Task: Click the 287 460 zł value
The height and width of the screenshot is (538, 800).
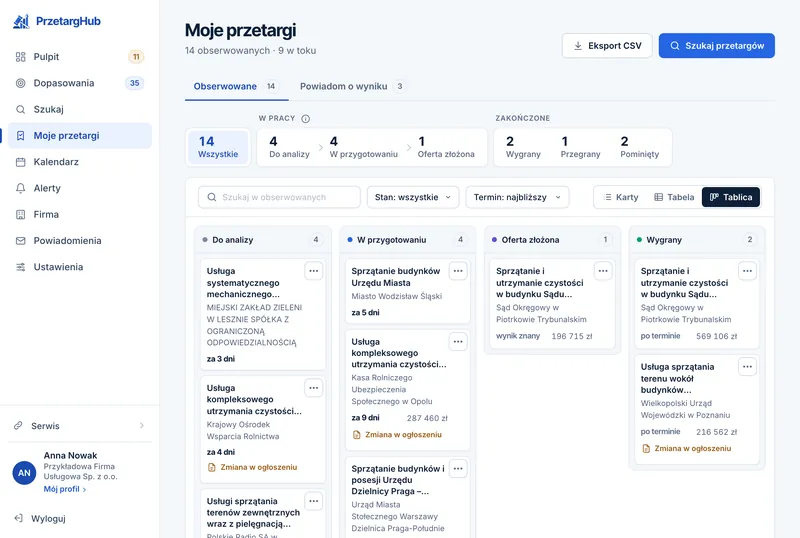Action: point(427,418)
